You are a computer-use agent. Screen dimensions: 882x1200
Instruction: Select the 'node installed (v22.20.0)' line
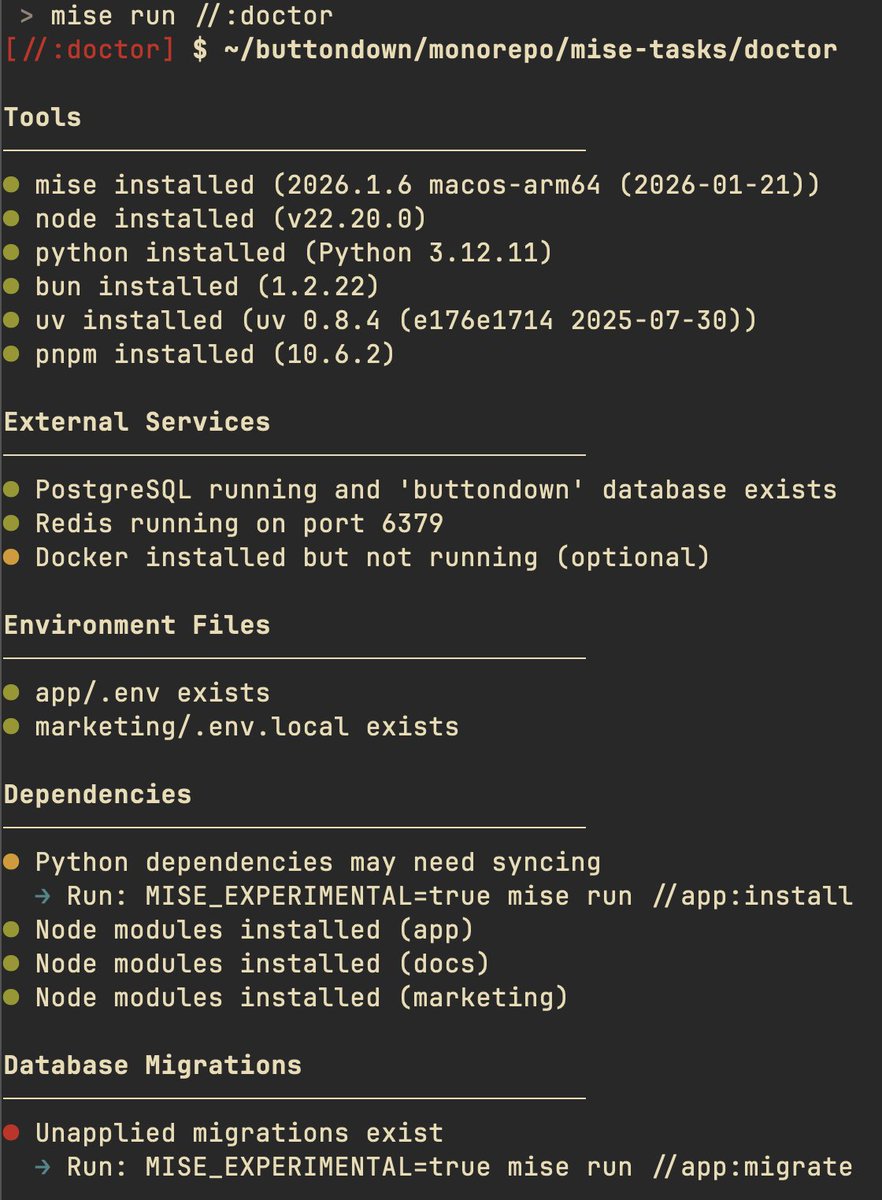231,219
